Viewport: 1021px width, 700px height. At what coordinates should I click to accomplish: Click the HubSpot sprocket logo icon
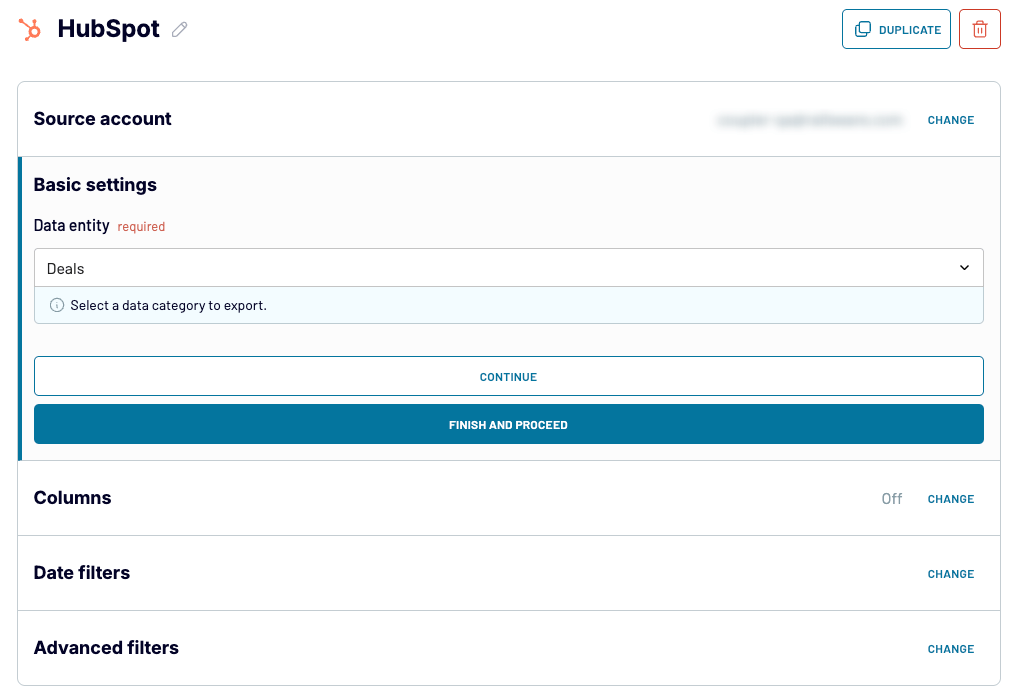(x=30, y=29)
